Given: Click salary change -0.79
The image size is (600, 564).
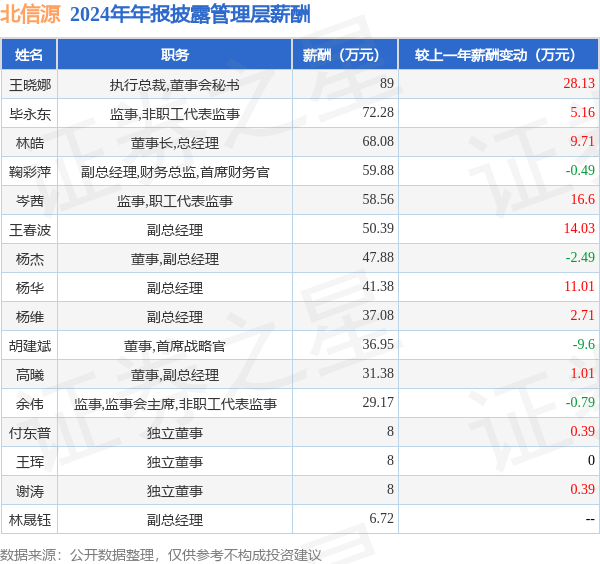Looking at the screenshot, I should coord(580,402).
